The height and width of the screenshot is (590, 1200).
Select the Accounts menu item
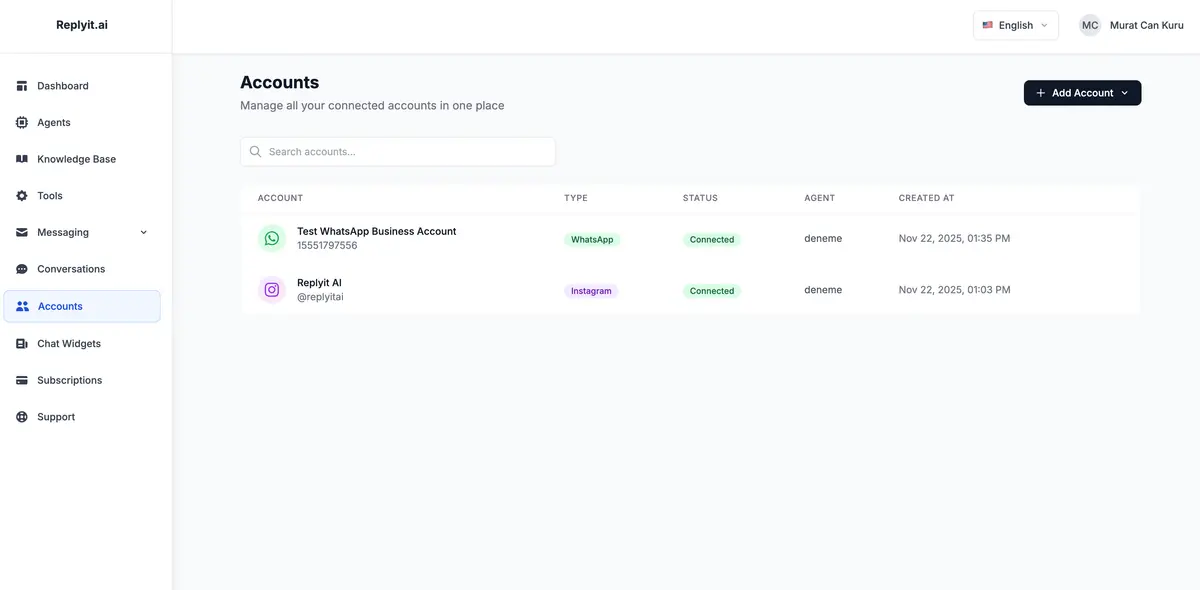pos(62,306)
